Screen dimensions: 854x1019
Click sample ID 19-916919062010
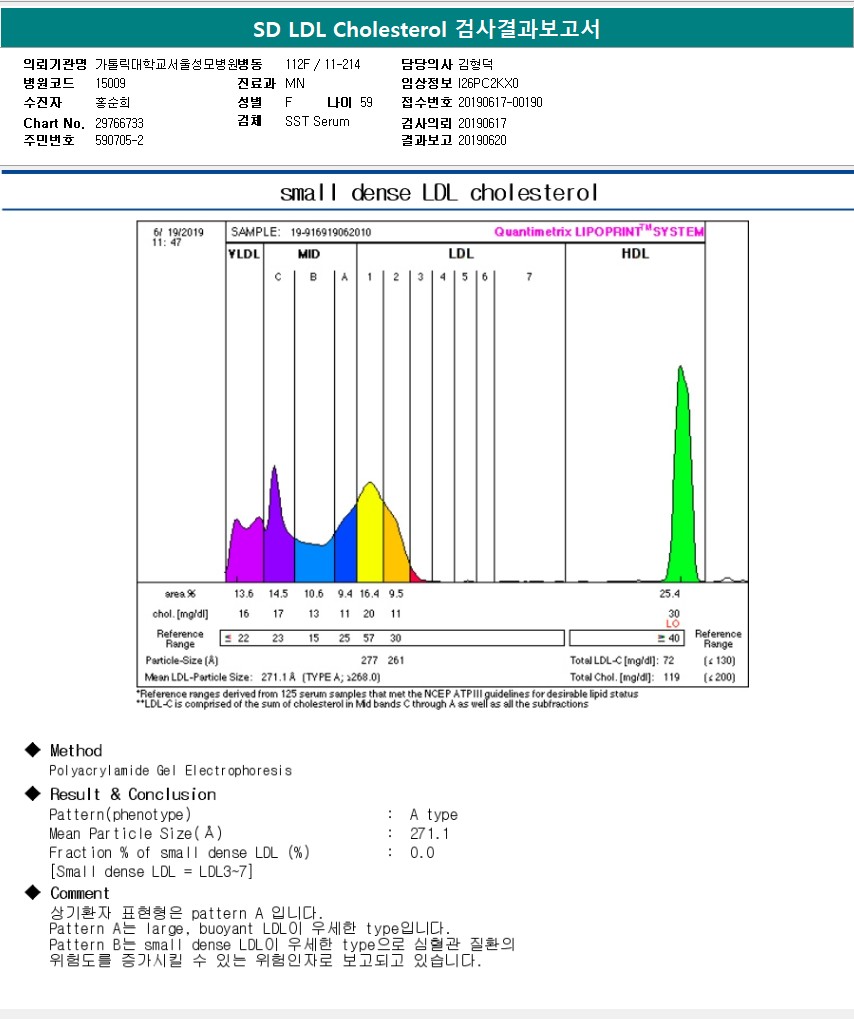click(x=330, y=232)
